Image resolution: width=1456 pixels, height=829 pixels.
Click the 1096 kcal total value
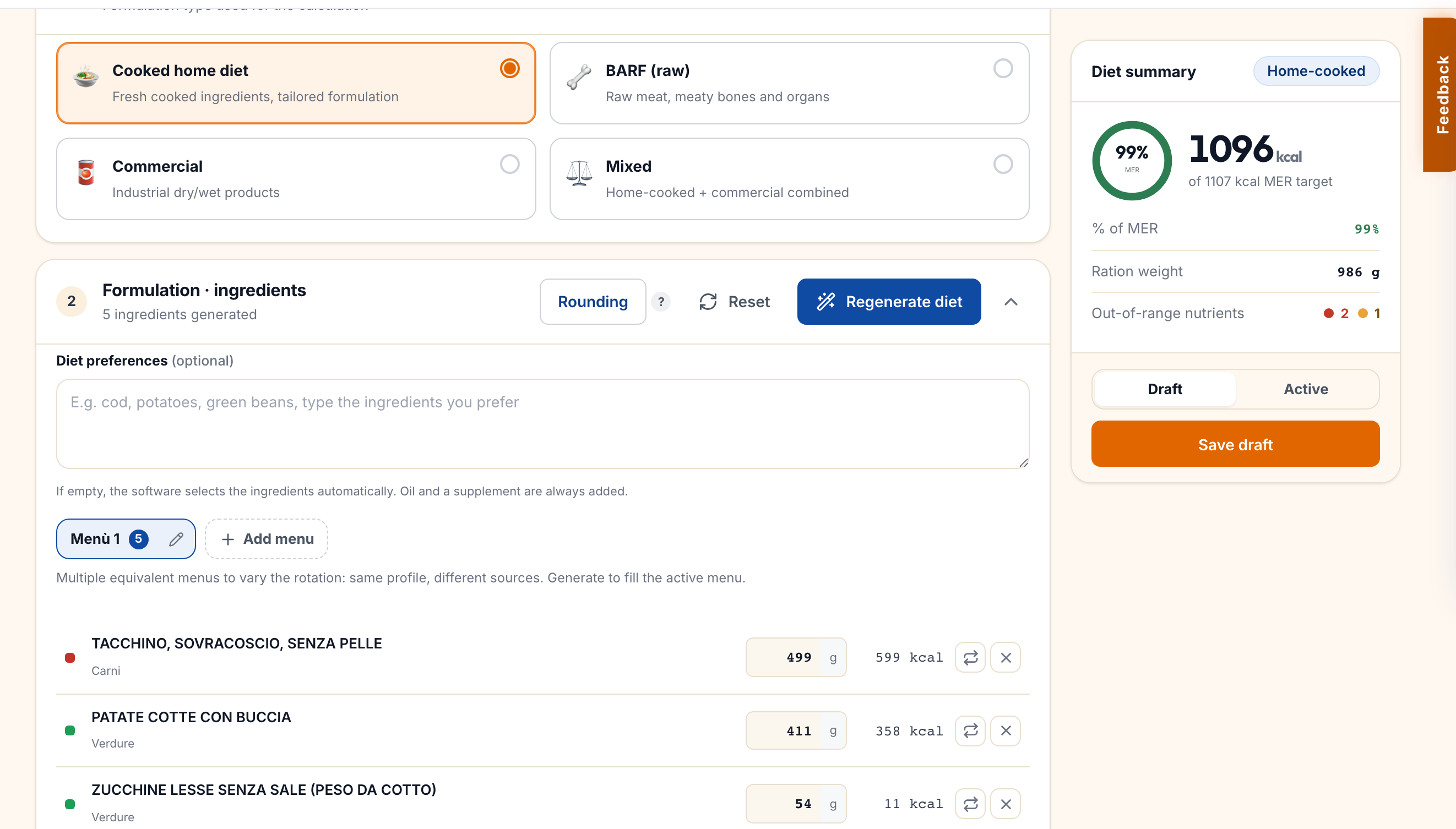1245,149
